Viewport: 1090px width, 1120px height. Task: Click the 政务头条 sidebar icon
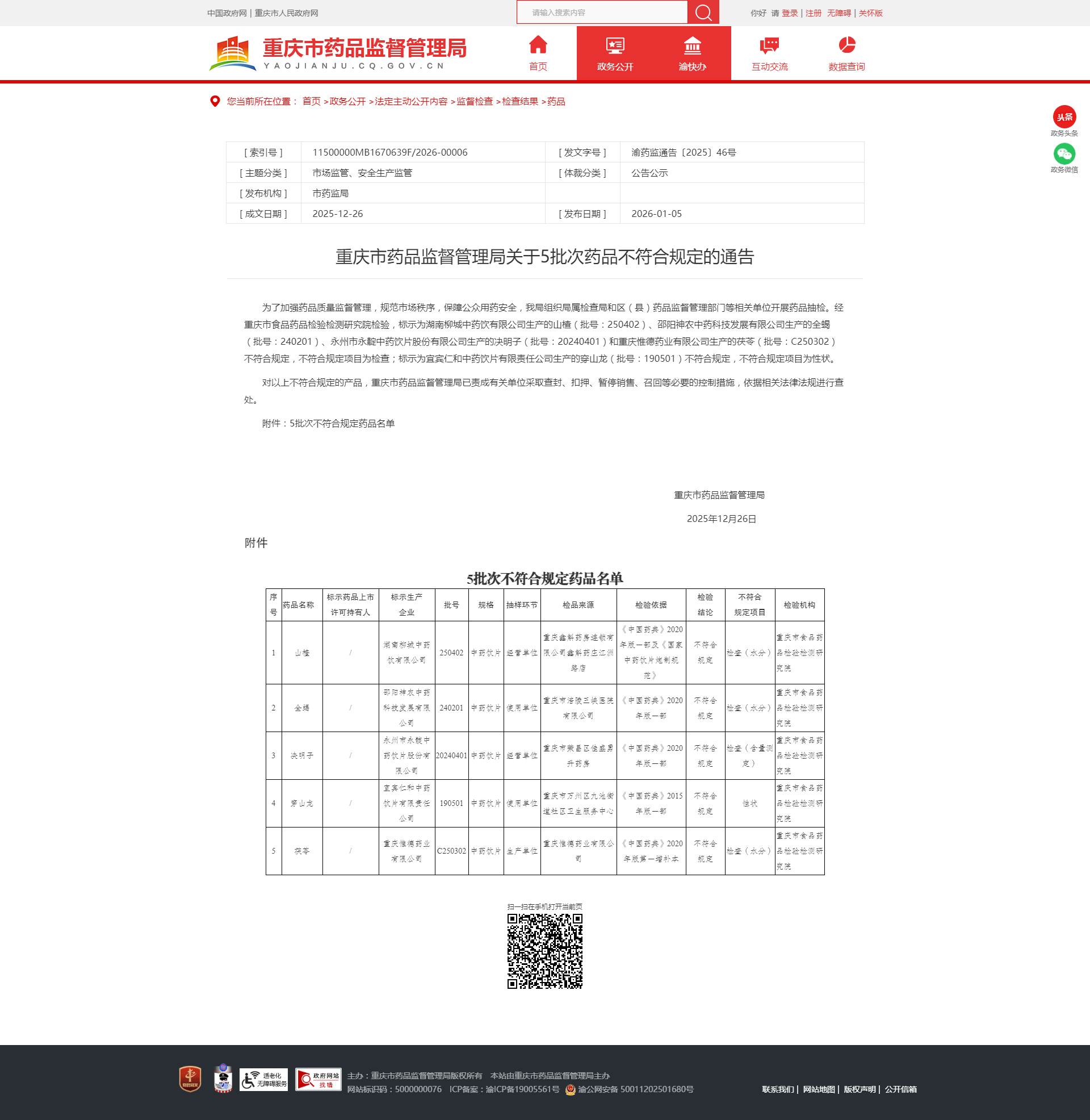click(1064, 118)
